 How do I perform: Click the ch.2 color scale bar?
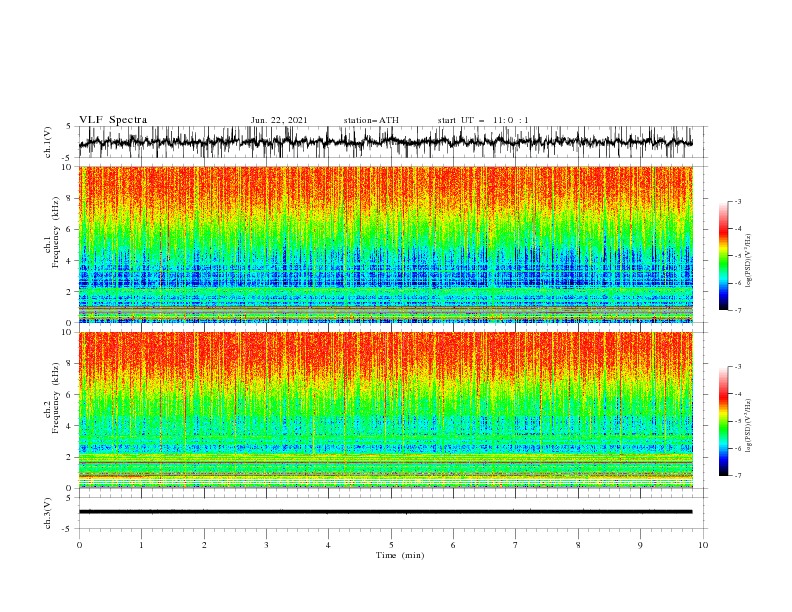pyautogui.click(x=723, y=421)
